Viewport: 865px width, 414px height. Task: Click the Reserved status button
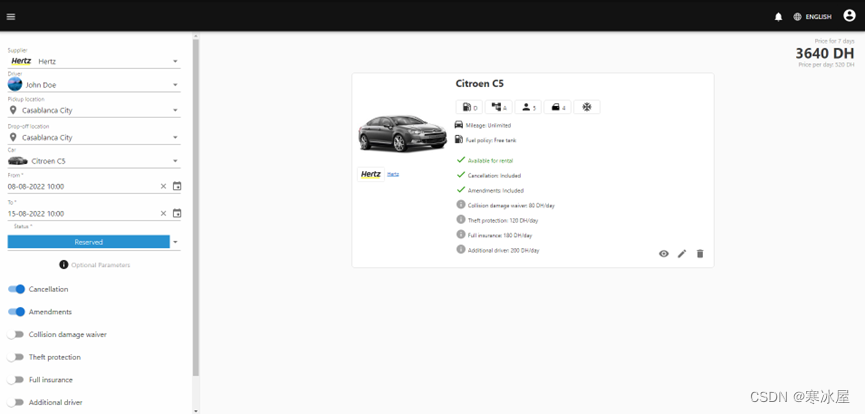pyautogui.click(x=89, y=242)
